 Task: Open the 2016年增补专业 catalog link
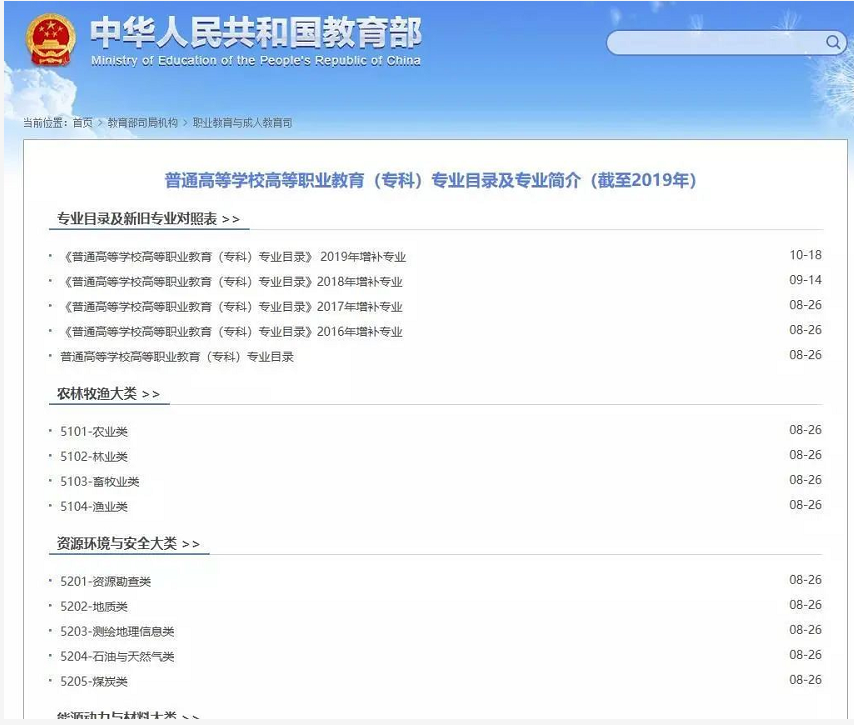(x=231, y=332)
